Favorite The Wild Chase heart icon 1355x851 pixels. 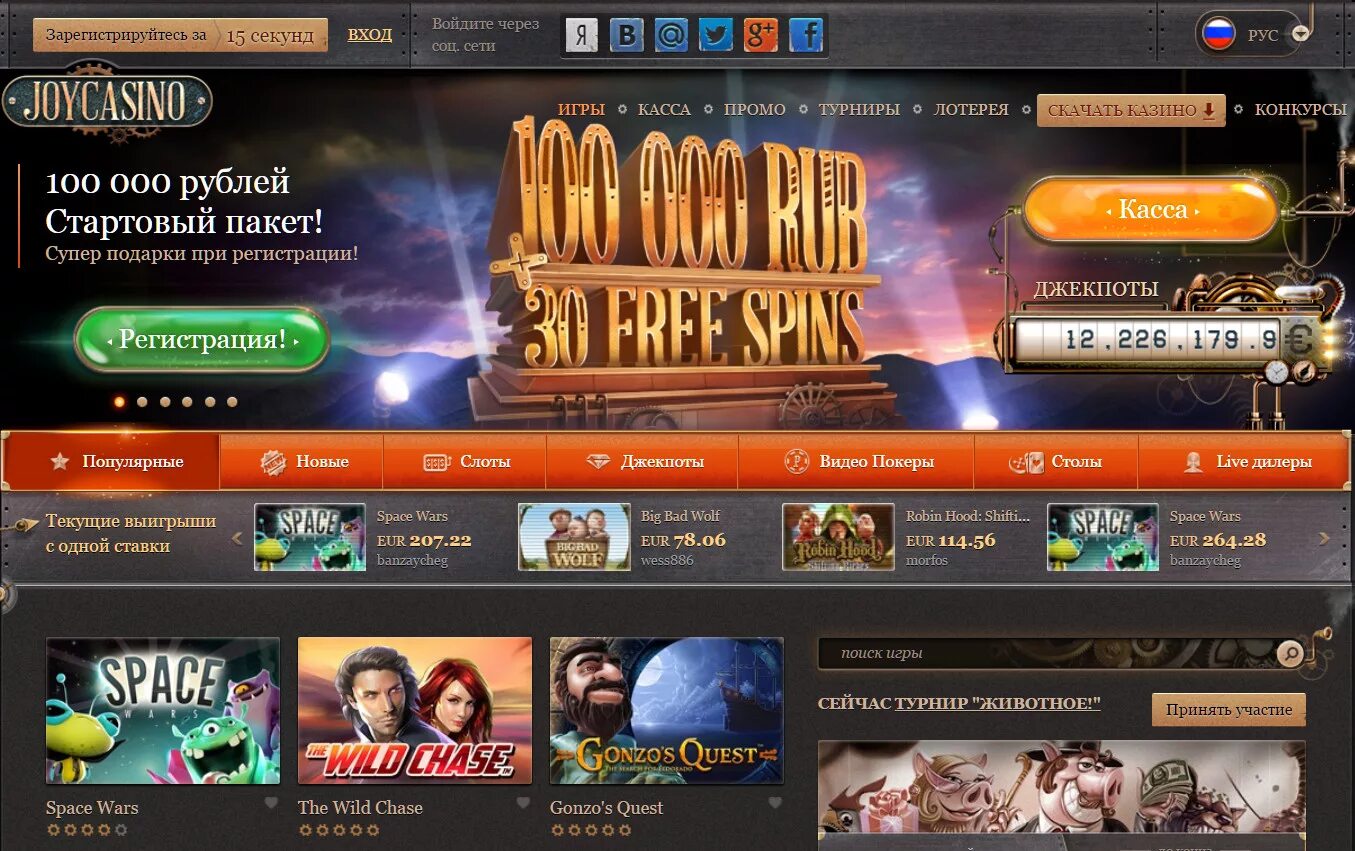click(523, 803)
